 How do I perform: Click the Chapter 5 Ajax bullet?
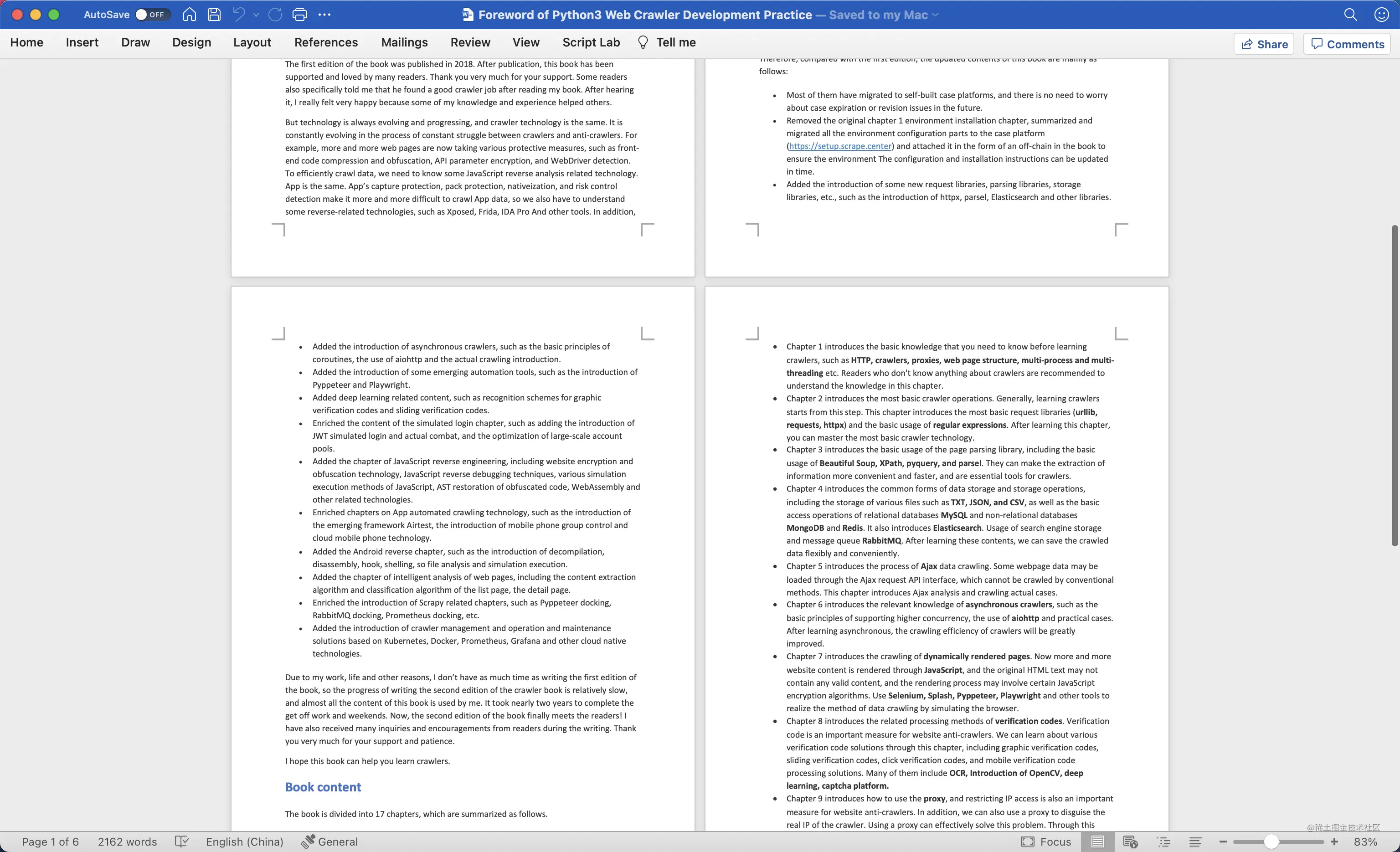coord(949,580)
